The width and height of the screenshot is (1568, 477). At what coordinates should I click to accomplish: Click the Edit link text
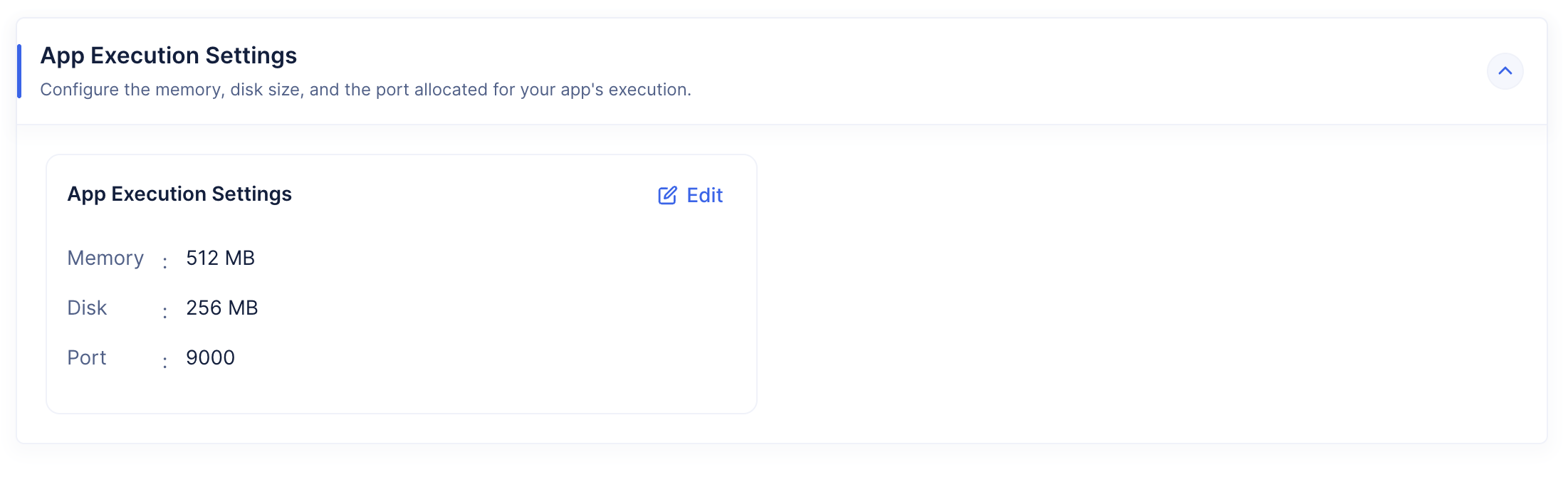[x=704, y=196]
